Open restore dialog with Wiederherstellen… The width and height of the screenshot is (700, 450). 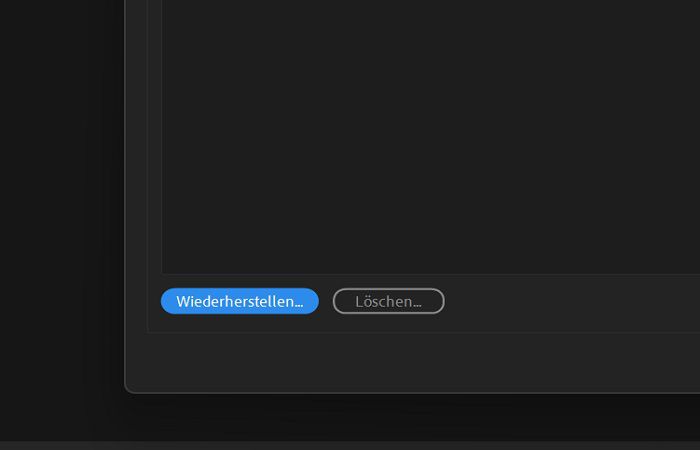(240, 301)
